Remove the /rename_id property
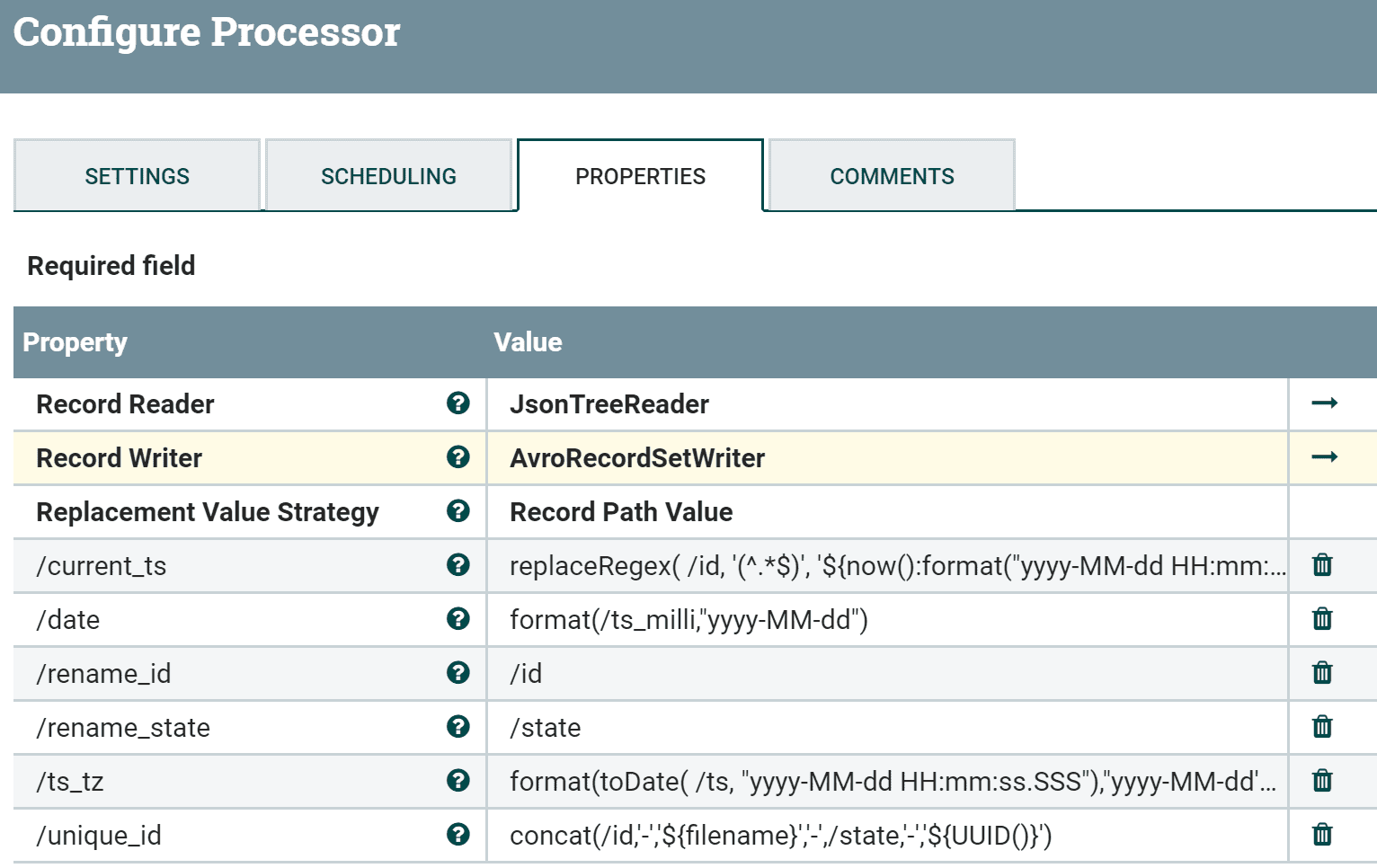This screenshot has height=868, width=1377. click(1322, 673)
